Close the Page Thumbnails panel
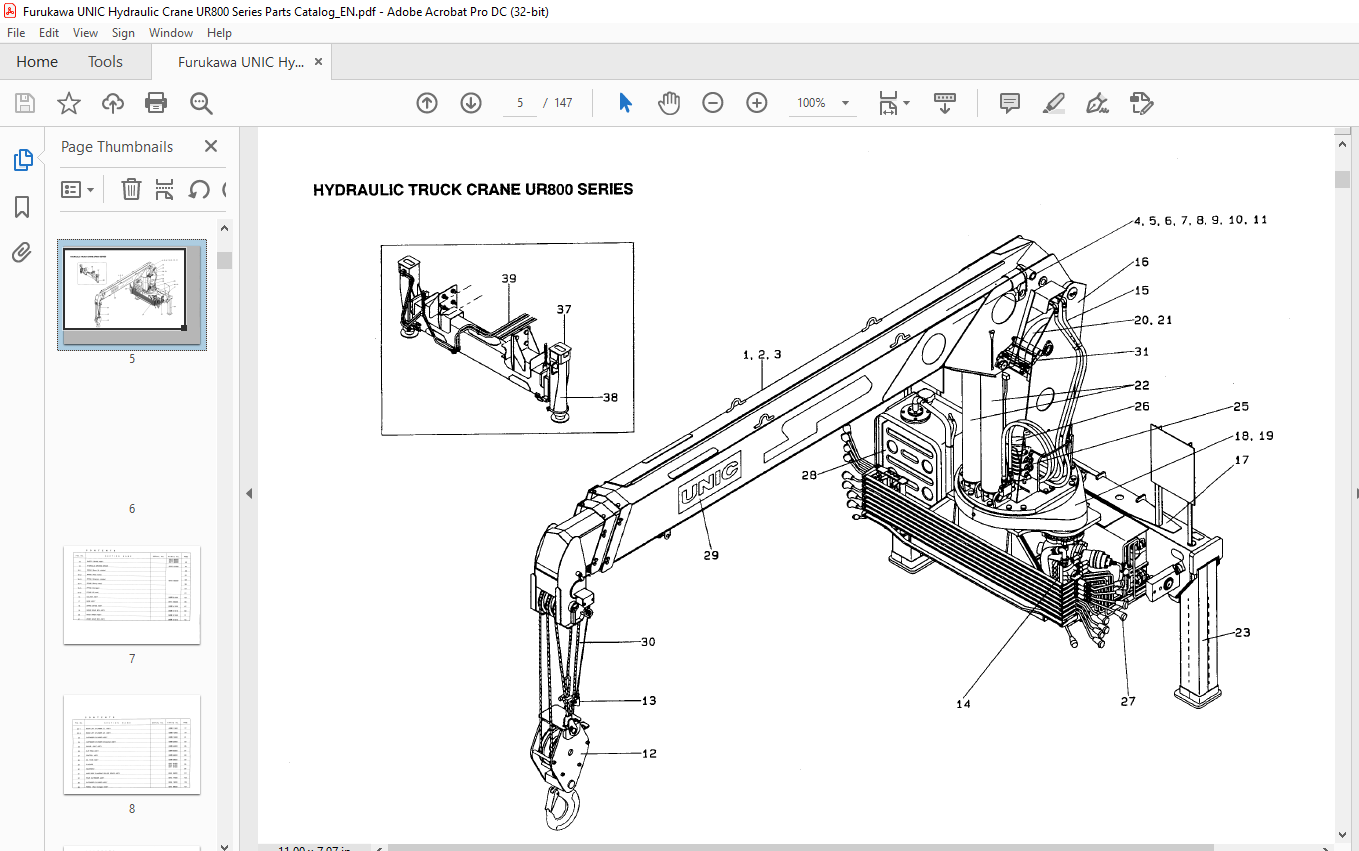1359x851 pixels. [x=211, y=146]
